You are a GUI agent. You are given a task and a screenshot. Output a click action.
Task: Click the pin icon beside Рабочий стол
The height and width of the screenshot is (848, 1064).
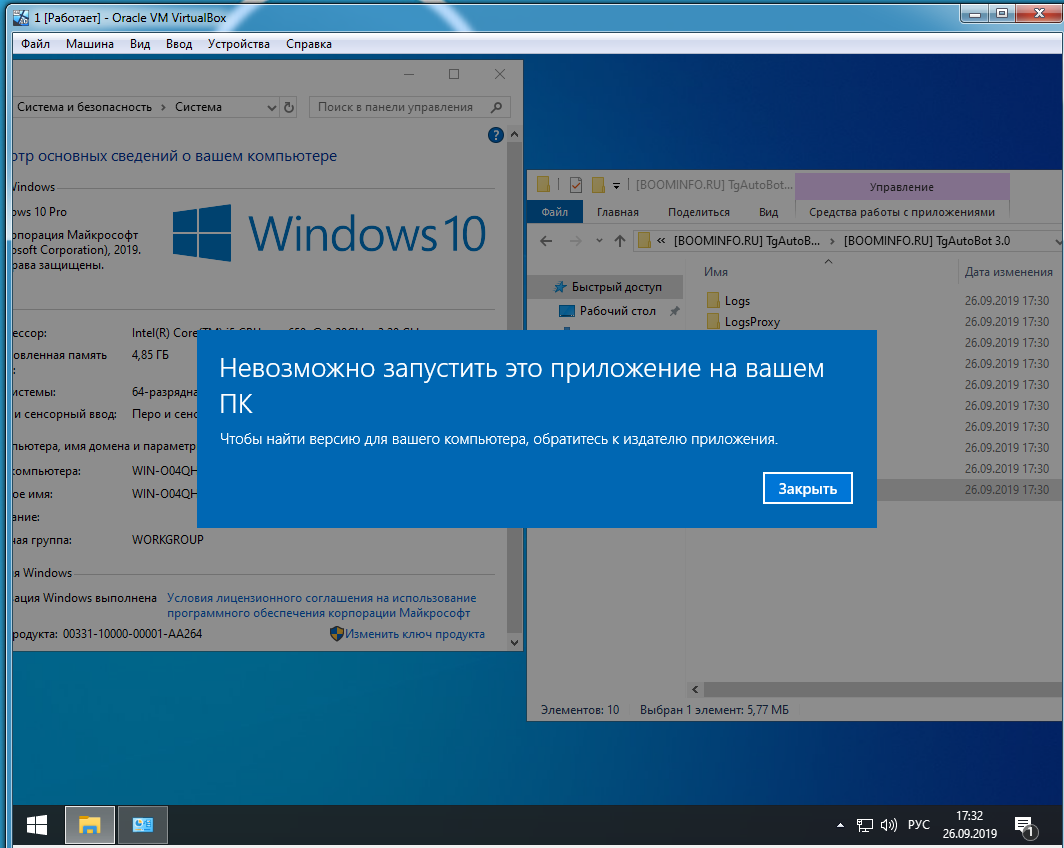pos(674,311)
